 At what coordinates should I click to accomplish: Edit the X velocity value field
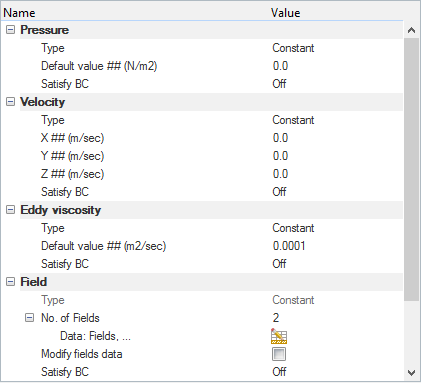click(x=337, y=138)
